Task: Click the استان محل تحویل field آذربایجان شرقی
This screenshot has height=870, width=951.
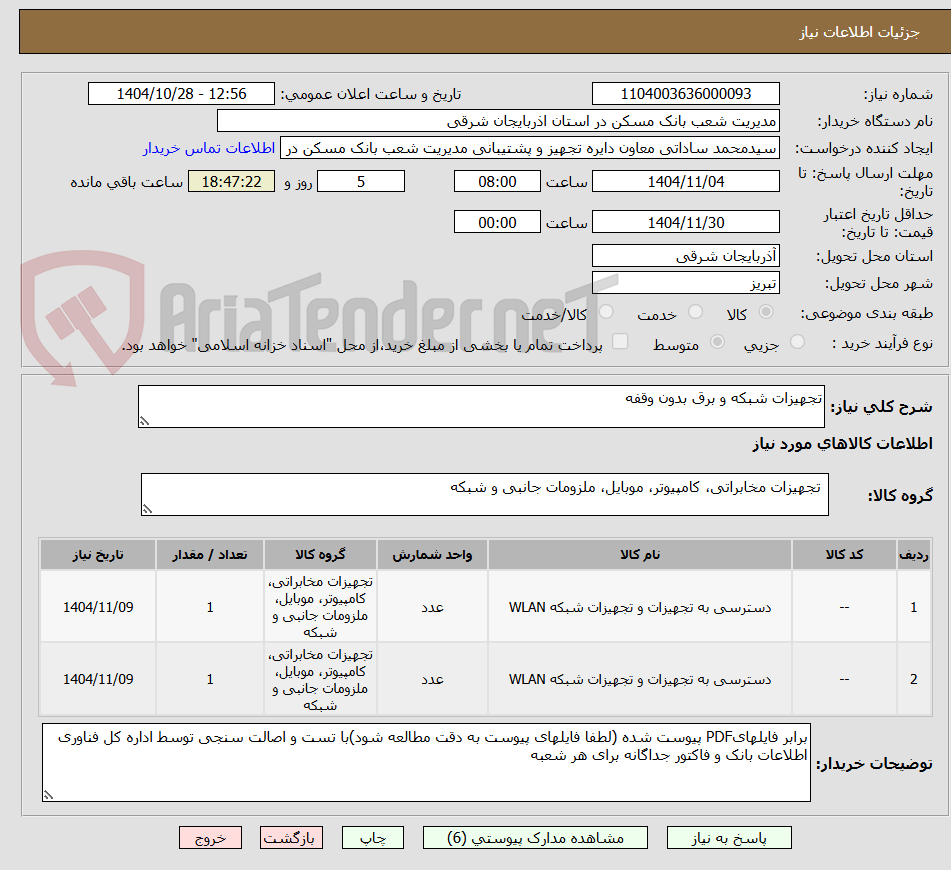Action: click(685, 256)
